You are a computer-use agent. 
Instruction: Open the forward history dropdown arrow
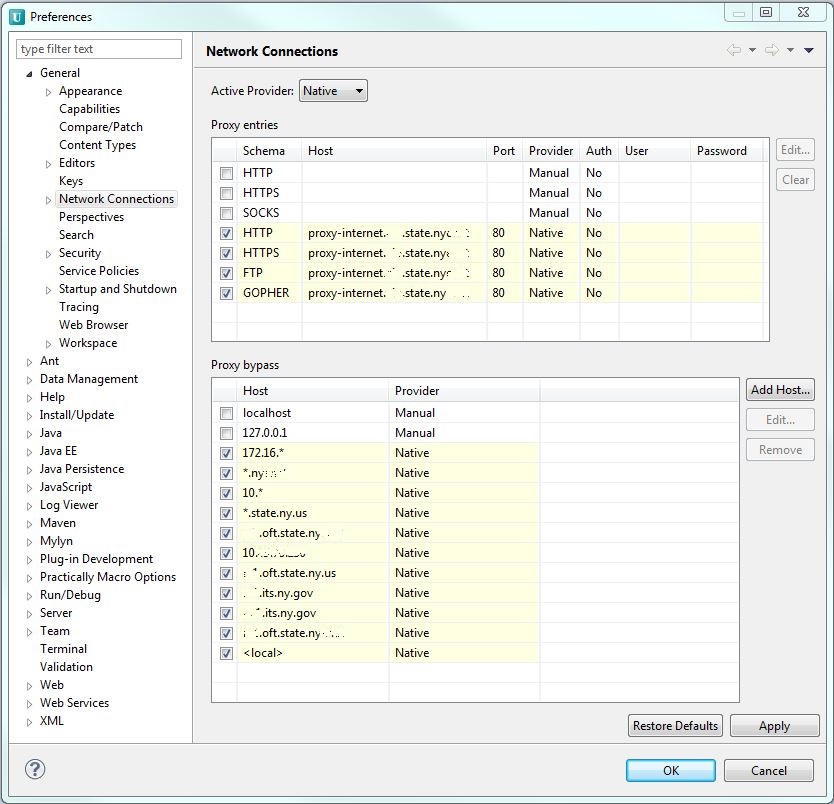(x=790, y=50)
